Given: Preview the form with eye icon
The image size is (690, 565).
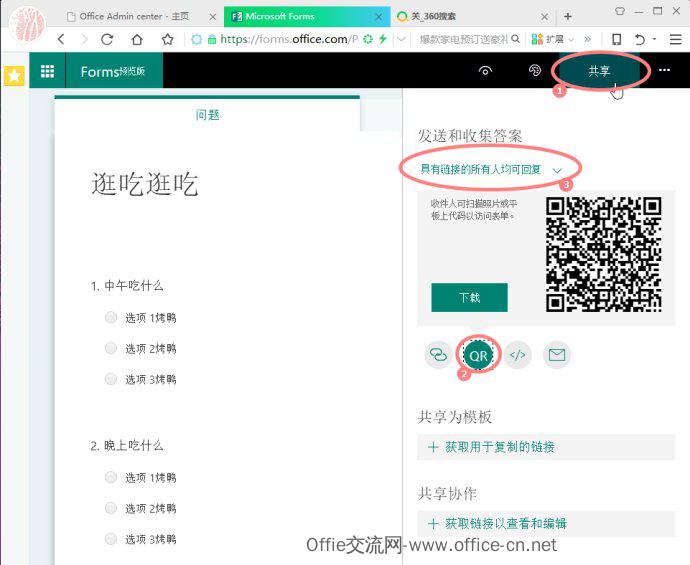Looking at the screenshot, I should click(485, 70).
